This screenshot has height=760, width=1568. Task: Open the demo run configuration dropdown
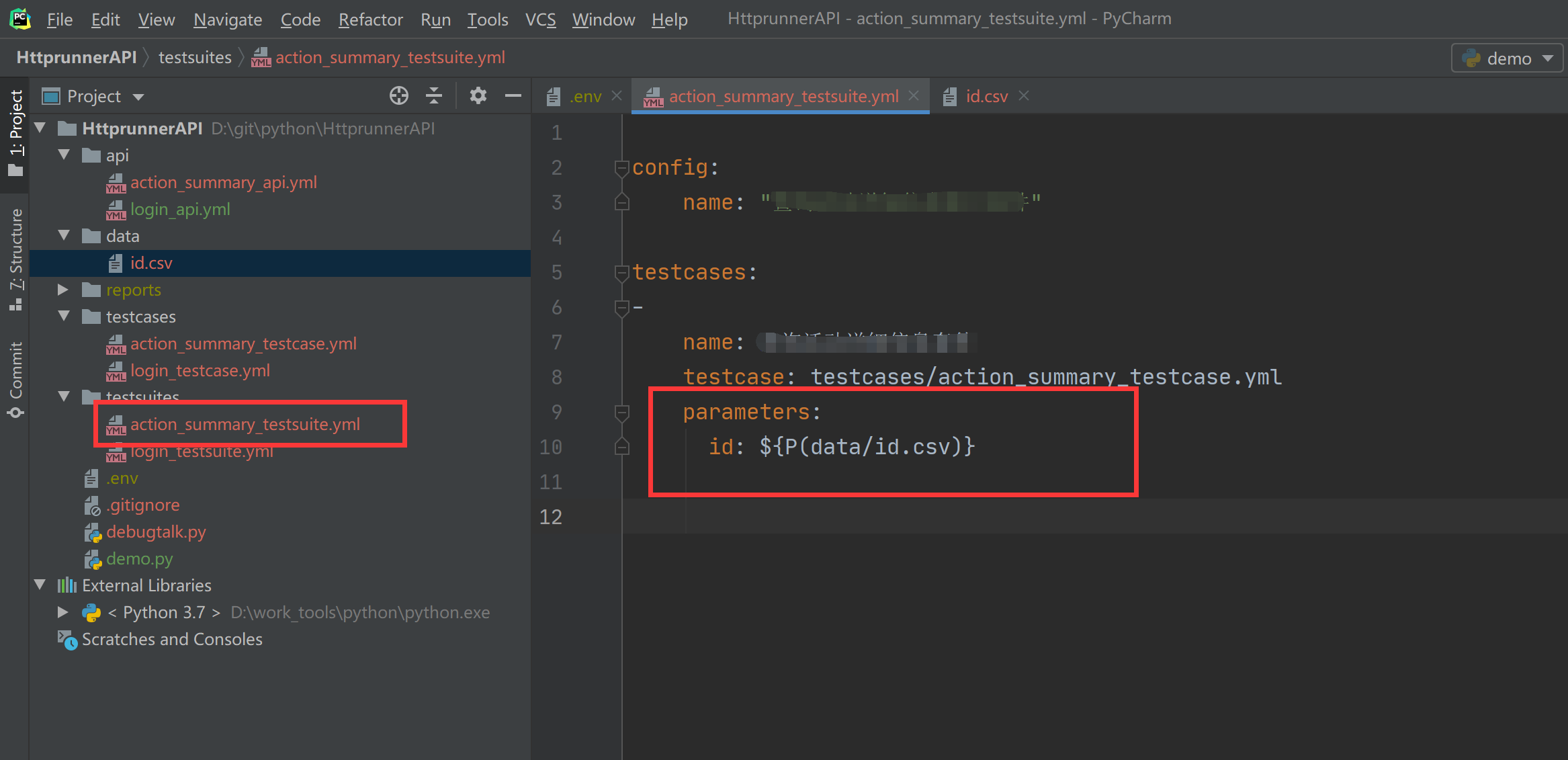tap(1508, 58)
